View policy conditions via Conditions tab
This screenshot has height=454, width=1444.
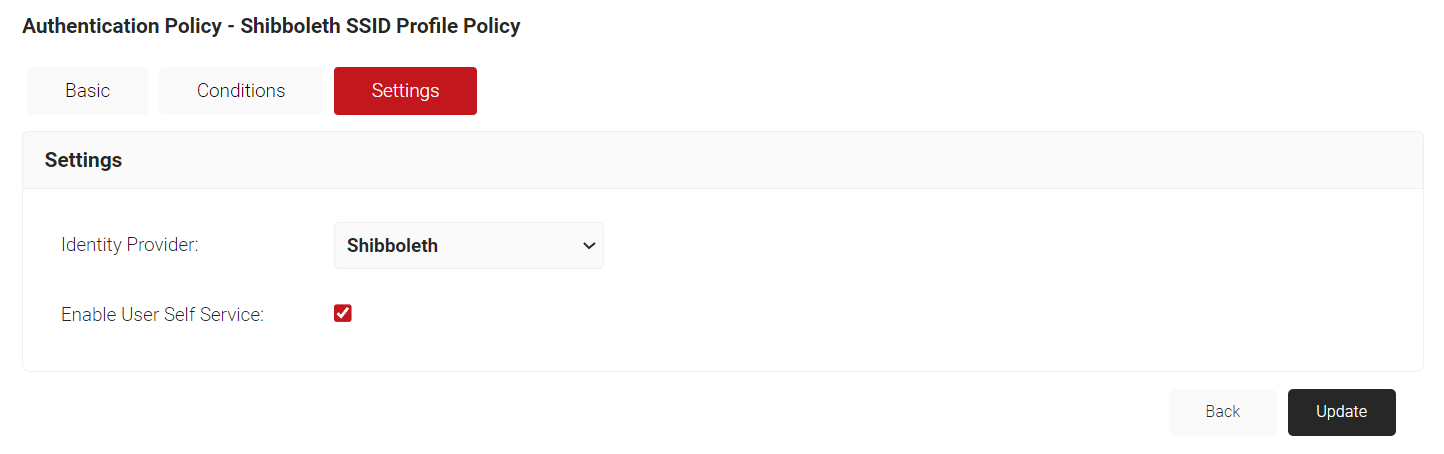[241, 91]
